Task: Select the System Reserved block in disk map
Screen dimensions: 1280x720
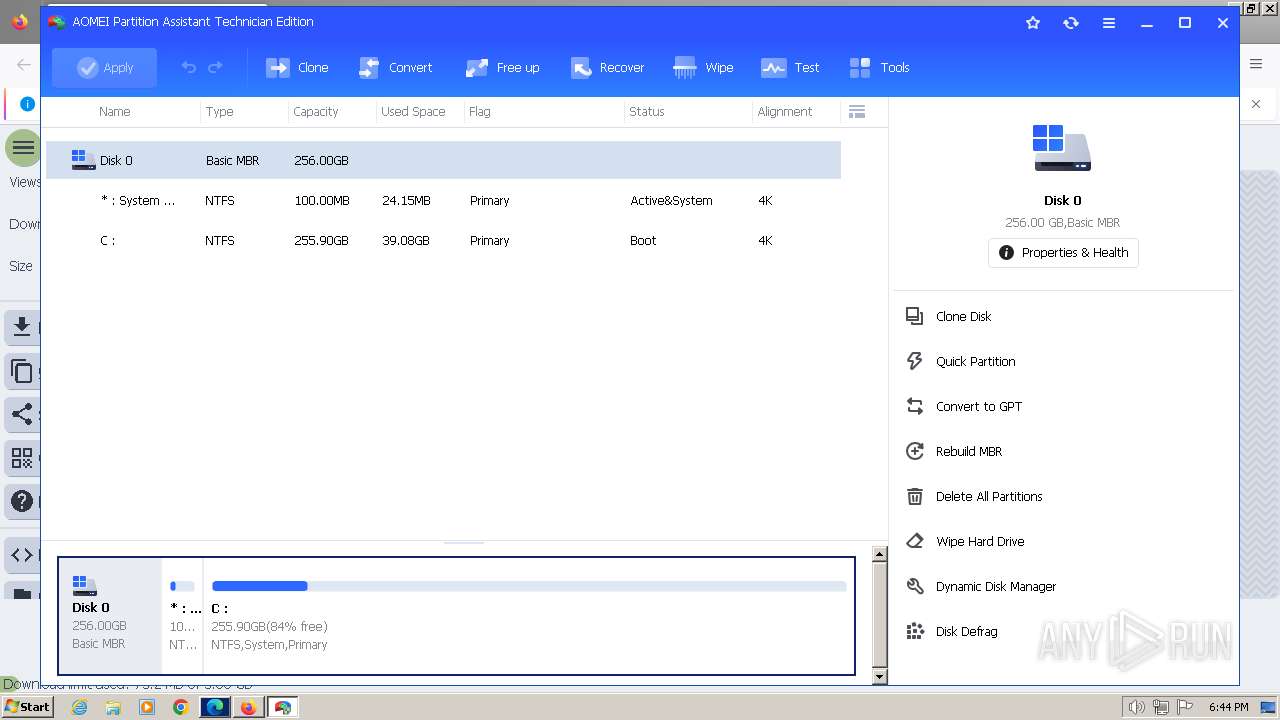Action: (x=183, y=616)
